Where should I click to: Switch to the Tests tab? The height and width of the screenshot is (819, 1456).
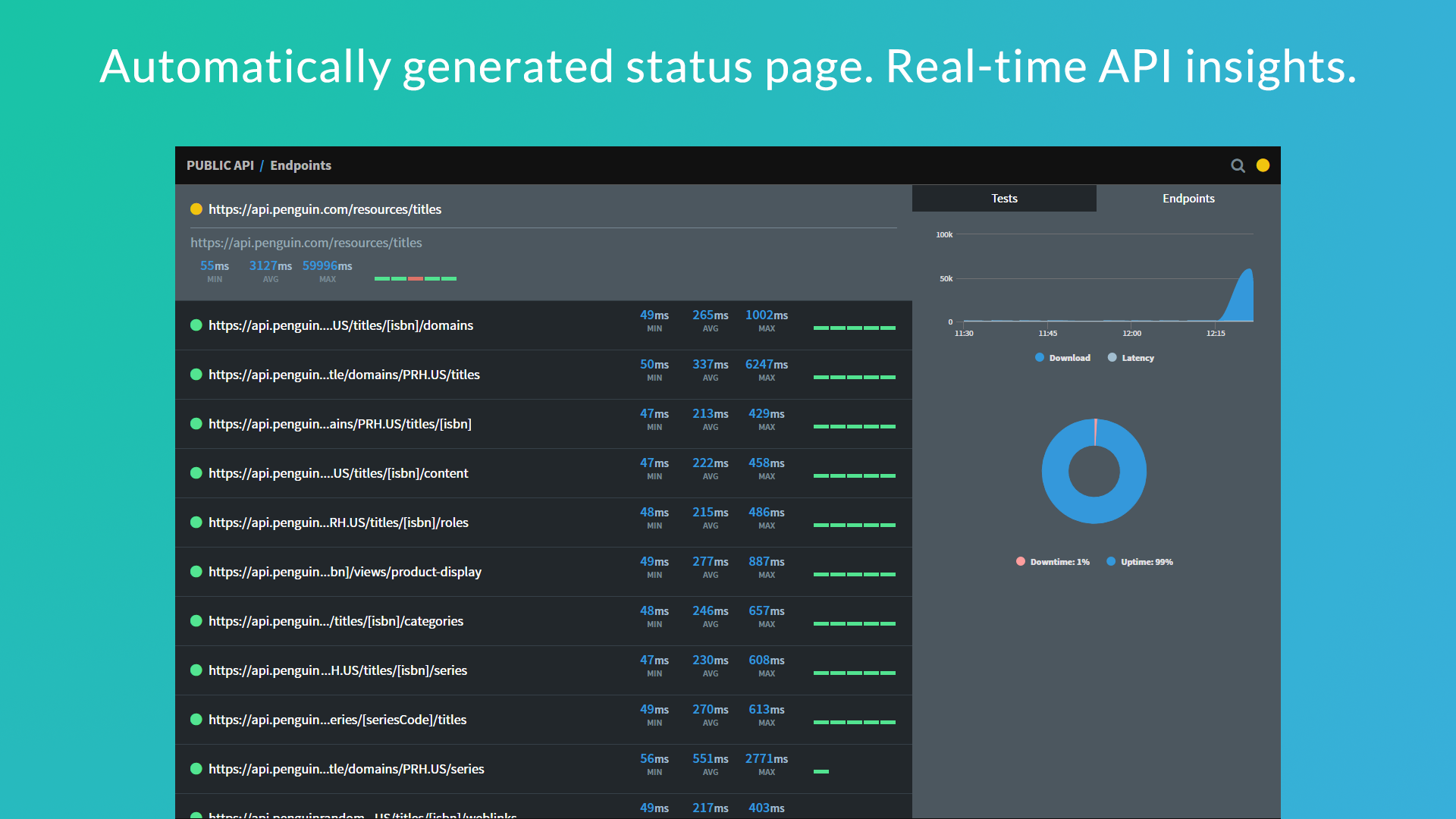(x=1004, y=199)
